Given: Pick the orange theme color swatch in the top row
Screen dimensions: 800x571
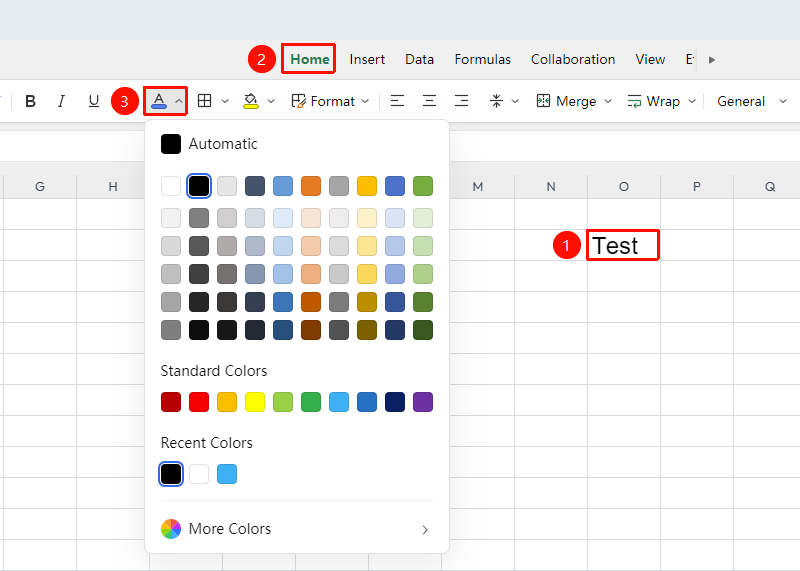Looking at the screenshot, I should (x=311, y=186).
